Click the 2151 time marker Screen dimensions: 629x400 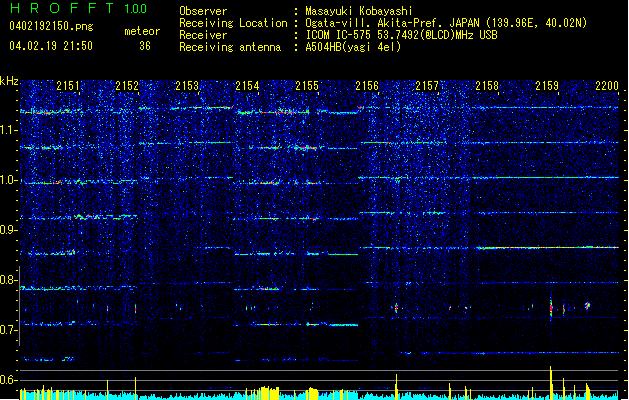[x=68, y=86]
